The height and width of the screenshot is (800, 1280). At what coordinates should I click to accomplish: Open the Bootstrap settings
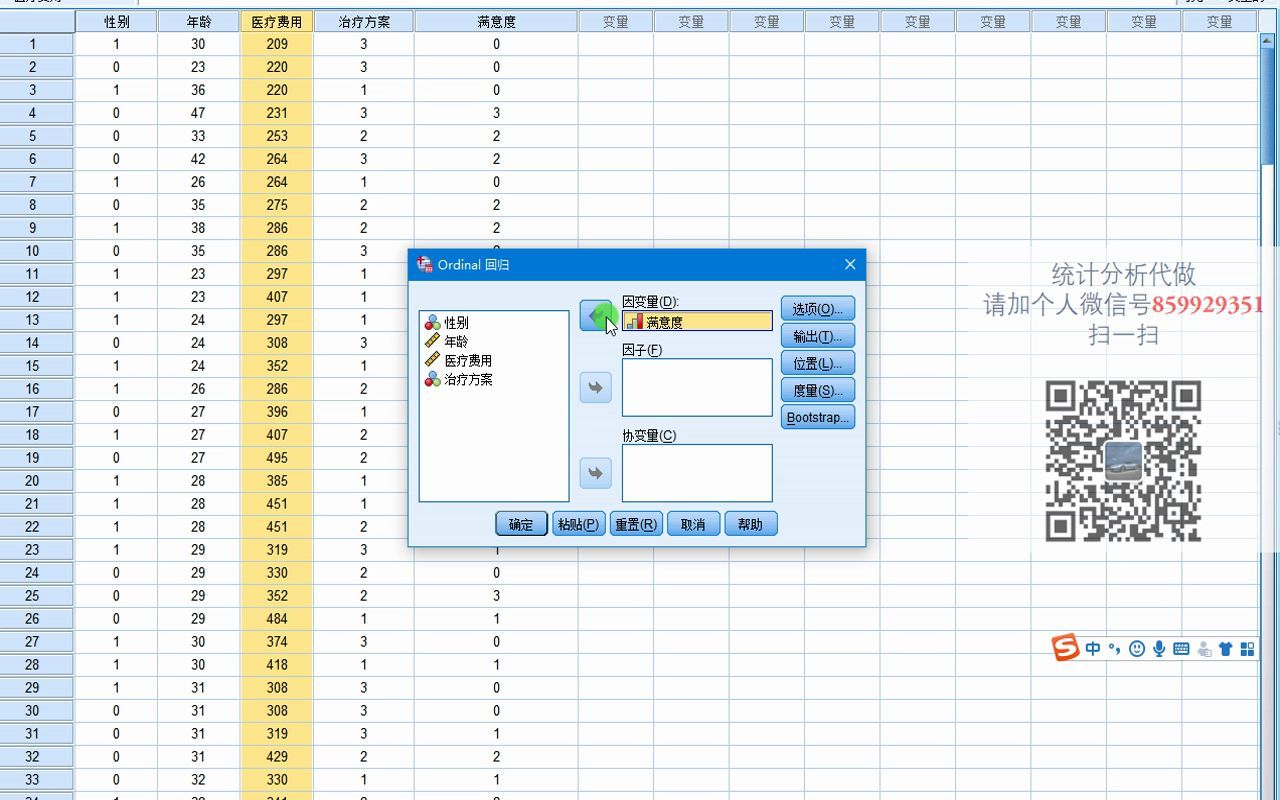[x=818, y=417]
